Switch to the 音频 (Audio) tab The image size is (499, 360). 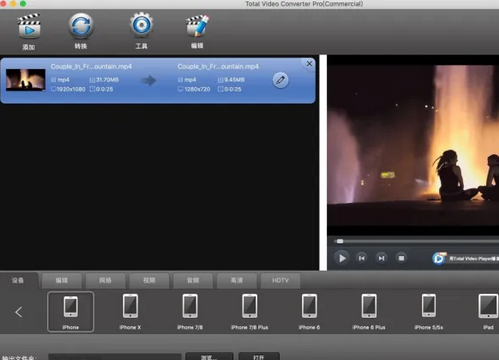click(x=193, y=281)
